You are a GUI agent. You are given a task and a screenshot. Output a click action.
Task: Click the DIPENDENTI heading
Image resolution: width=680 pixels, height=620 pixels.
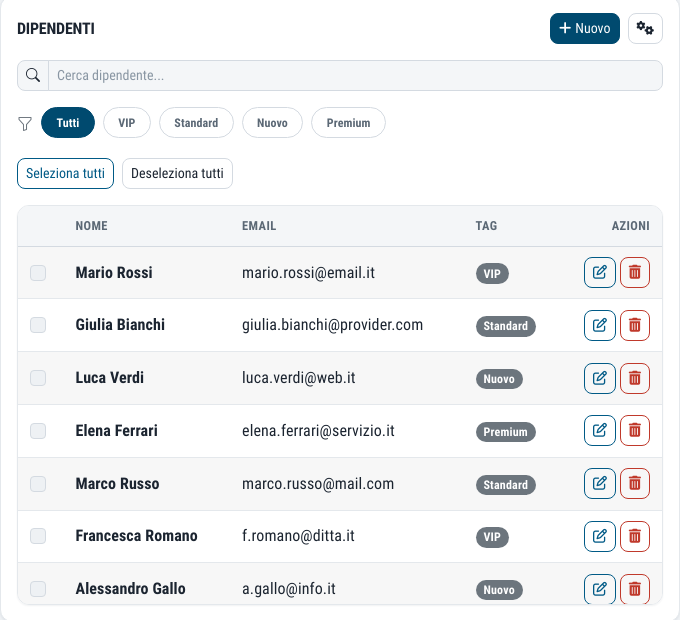click(56, 29)
